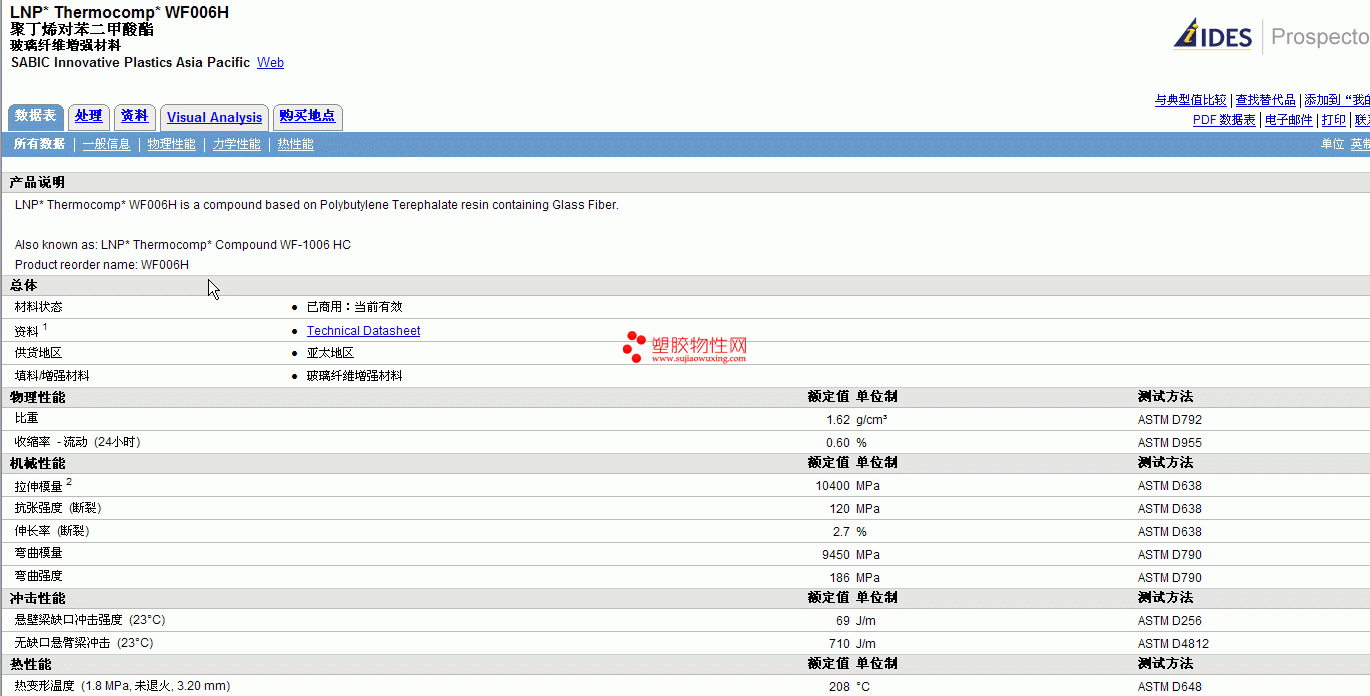
Task: Click the description sentence about Polybutylene Terephalate resin
Action: (317, 205)
